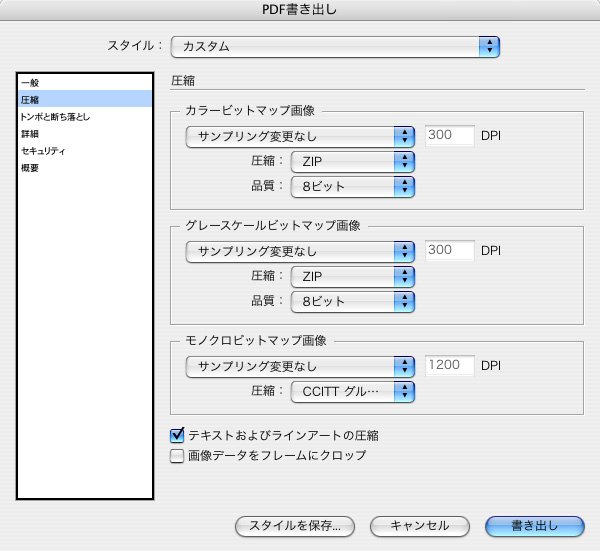Screen dimensions: 600x551
Task: Open grayscale 品質 8ビット dropdown
Action: click(353, 302)
